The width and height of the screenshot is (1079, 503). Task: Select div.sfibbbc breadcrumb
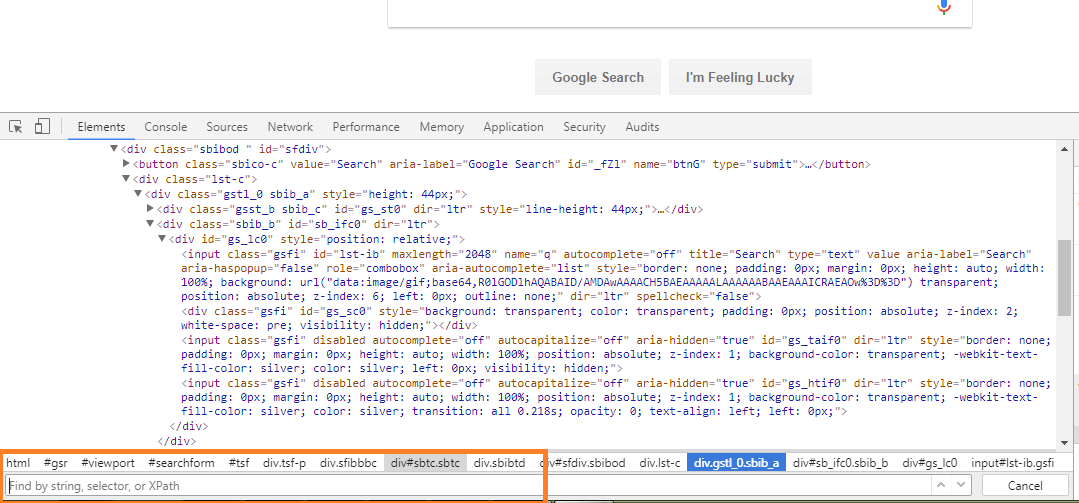[348, 463]
